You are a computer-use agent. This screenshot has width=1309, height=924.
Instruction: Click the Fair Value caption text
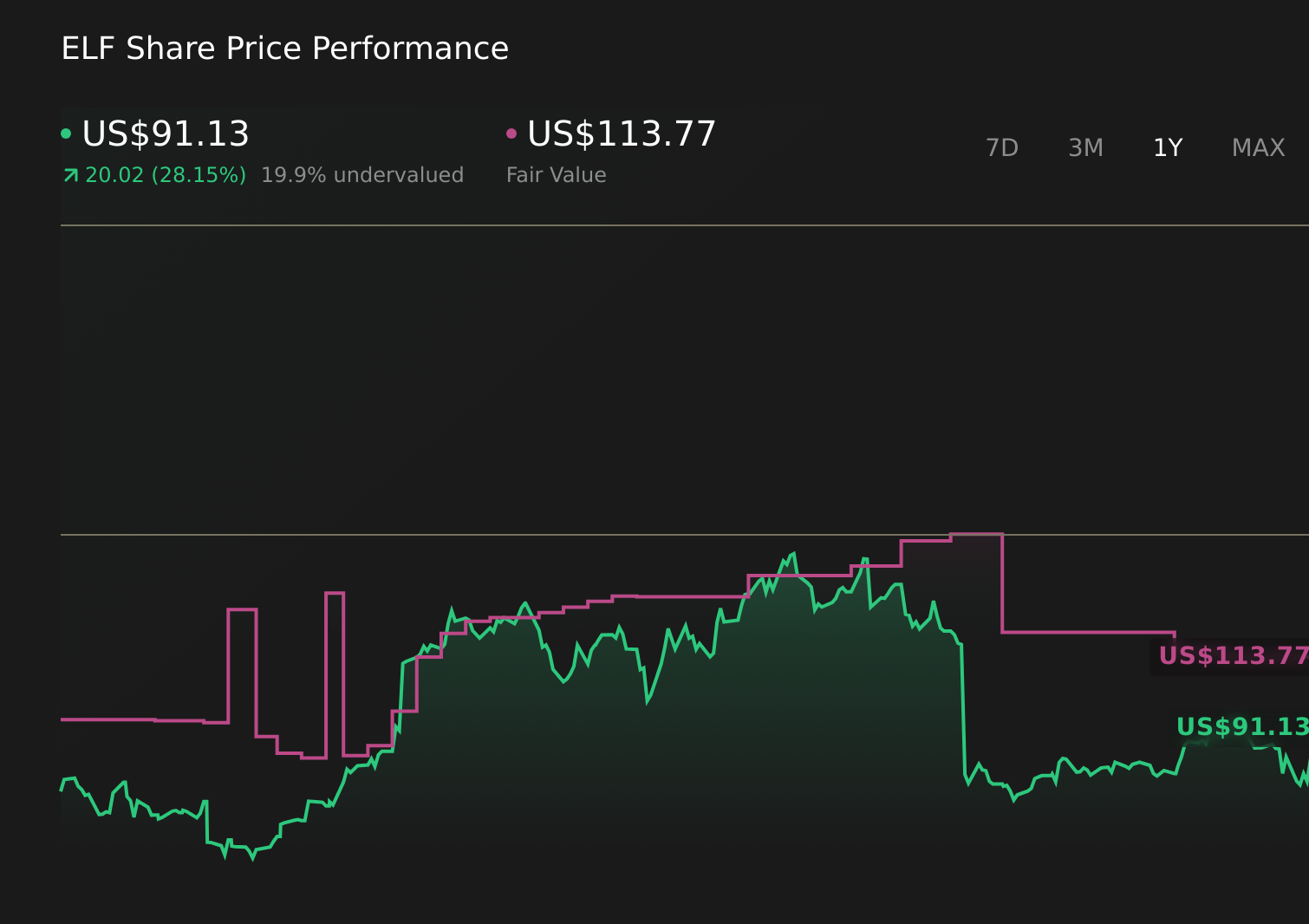coord(556,174)
